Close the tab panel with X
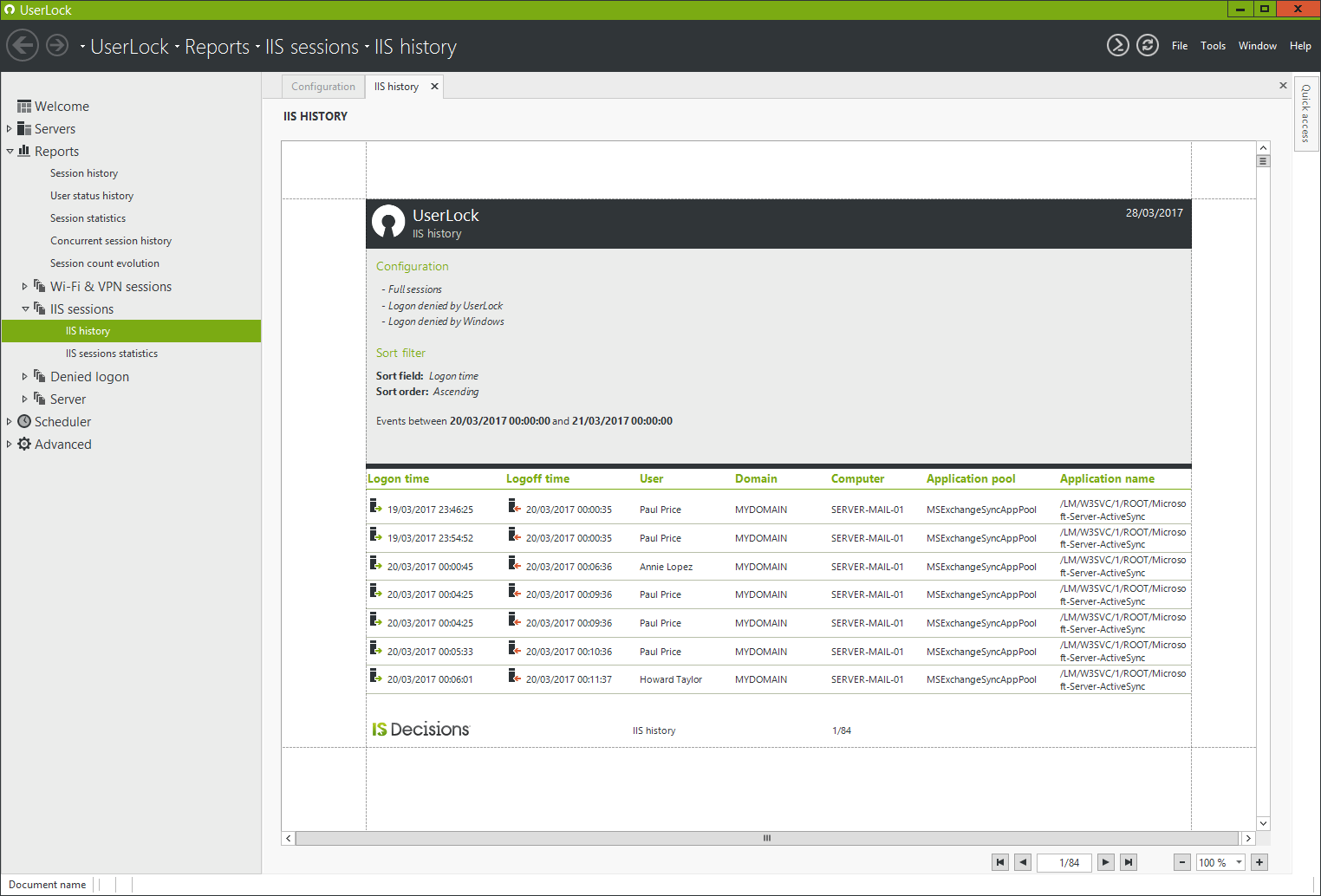The height and width of the screenshot is (896, 1321). [1283, 85]
